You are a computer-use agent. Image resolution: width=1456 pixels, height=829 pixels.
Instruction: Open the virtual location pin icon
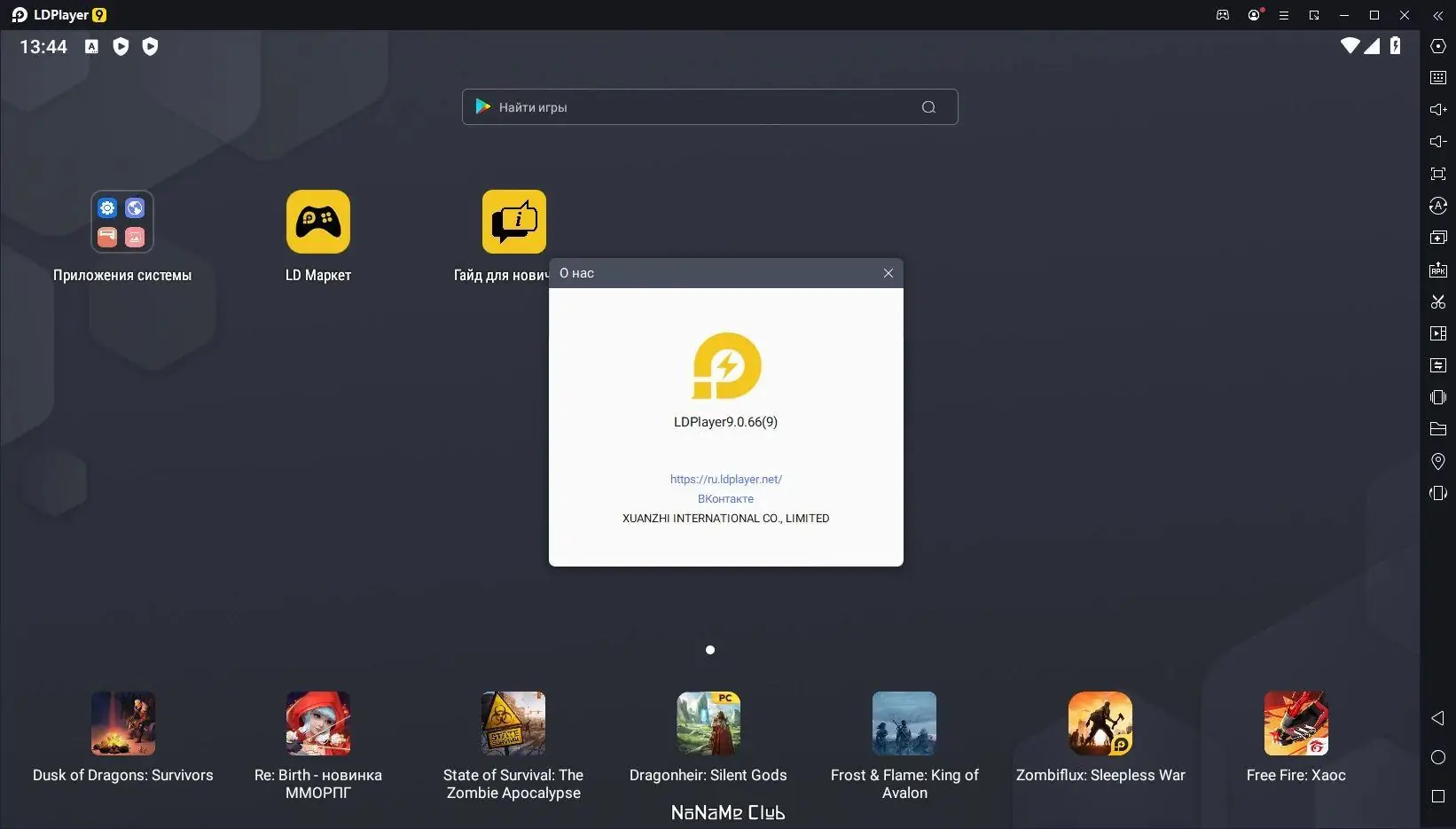[x=1438, y=461]
